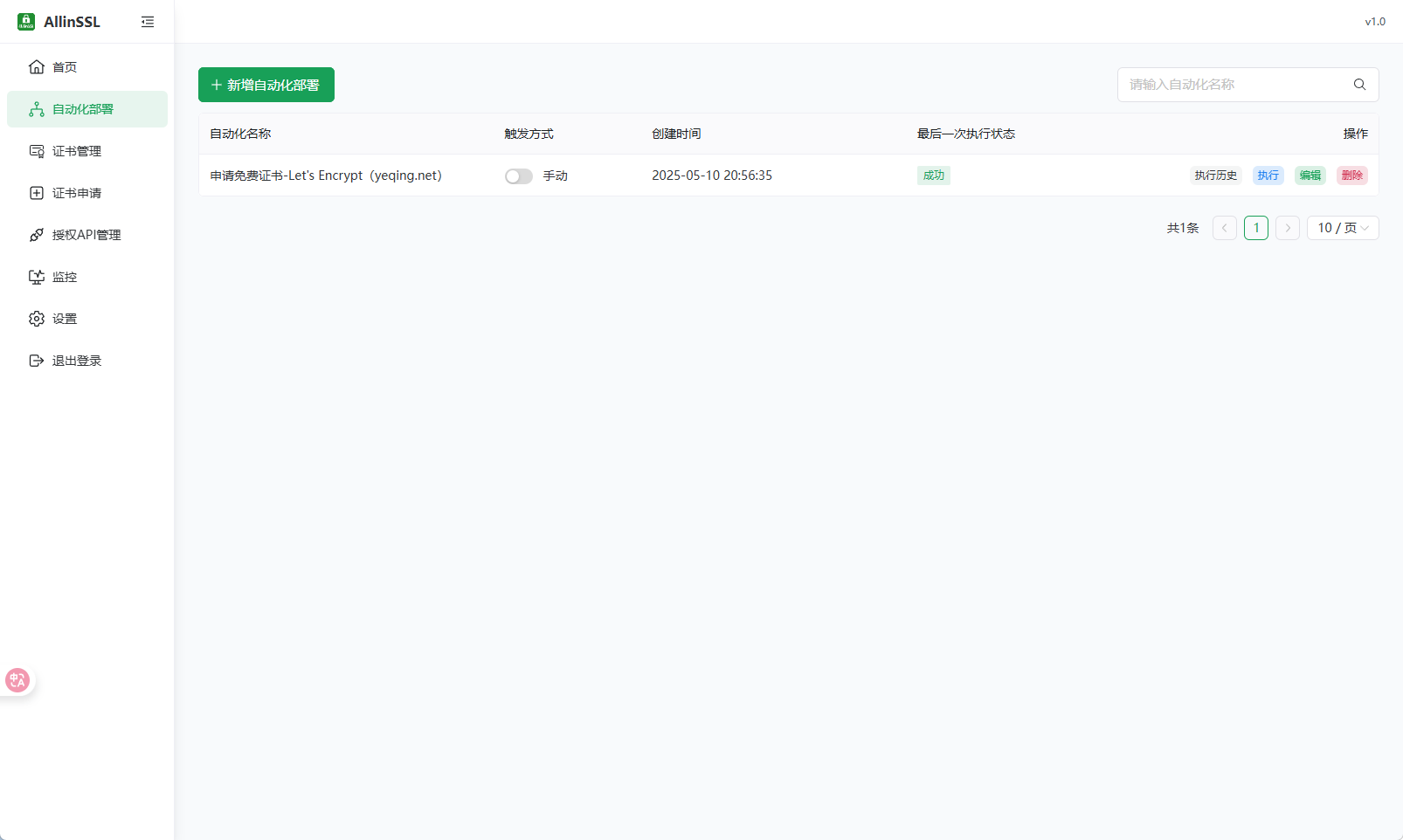Open 监控 menu item
The height and width of the screenshot is (840, 1403).
pyautogui.click(x=87, y=277)
